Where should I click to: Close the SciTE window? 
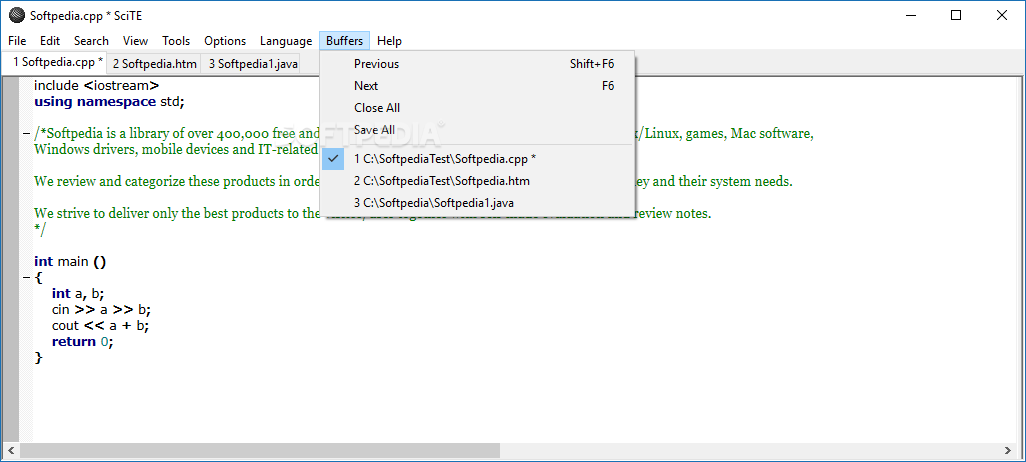click(x=1002, y=15)
